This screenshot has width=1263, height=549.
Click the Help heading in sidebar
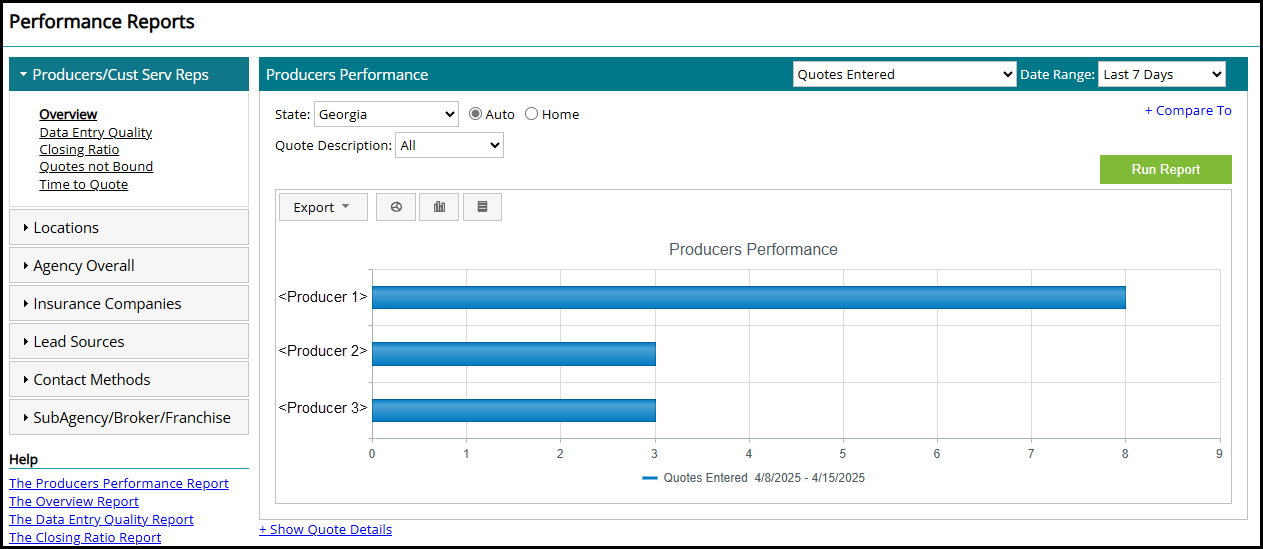pyautogui.click(x=24, y=459)
